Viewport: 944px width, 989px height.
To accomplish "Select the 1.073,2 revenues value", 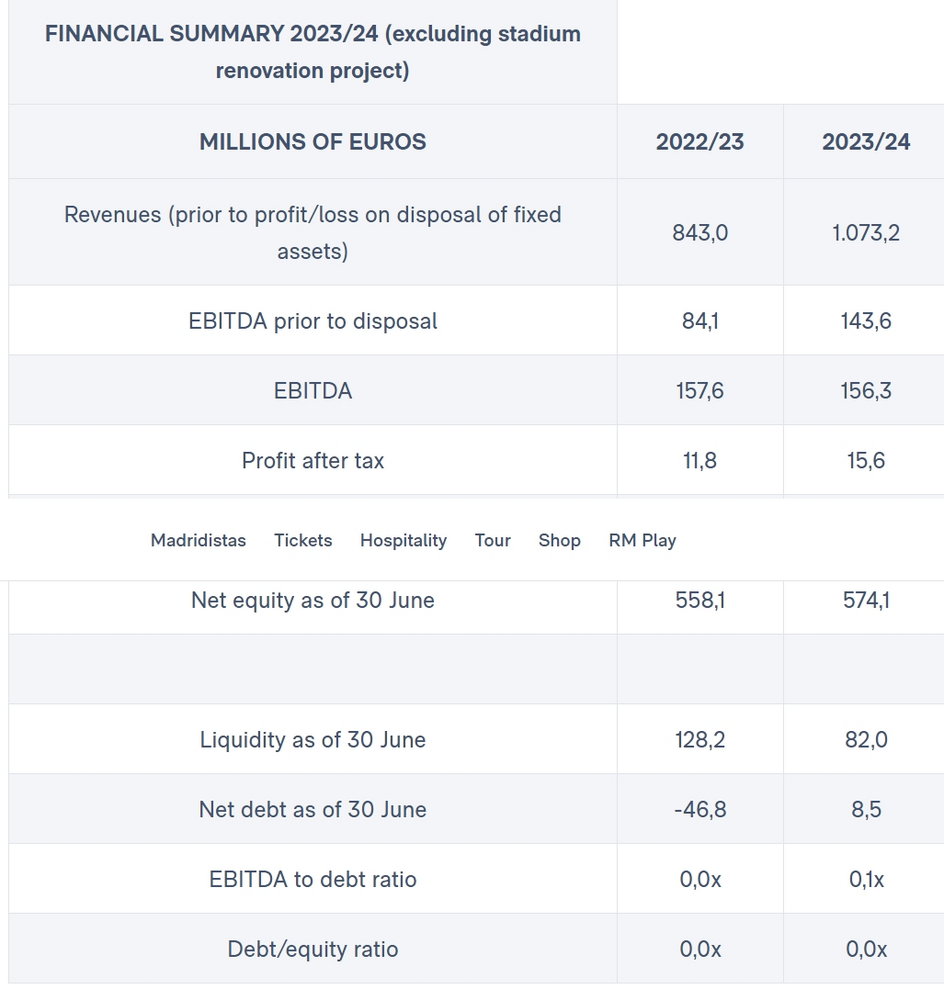I will [x=866, y=233].
